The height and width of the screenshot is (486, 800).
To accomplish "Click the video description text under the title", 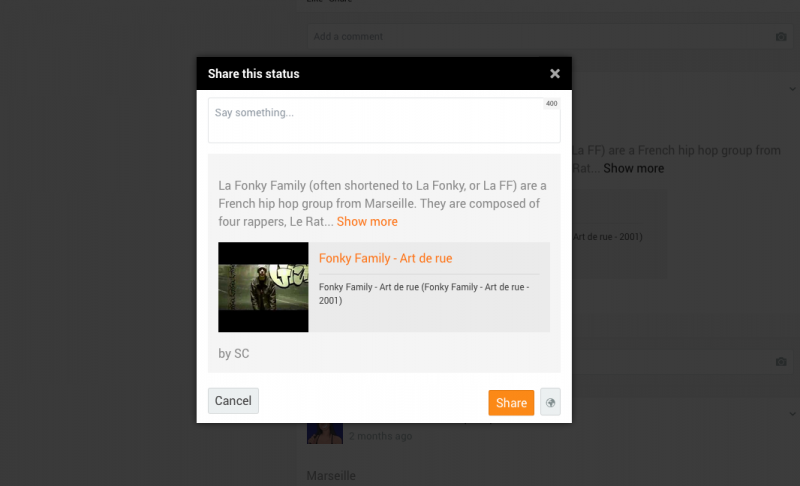I will point(423,293).
